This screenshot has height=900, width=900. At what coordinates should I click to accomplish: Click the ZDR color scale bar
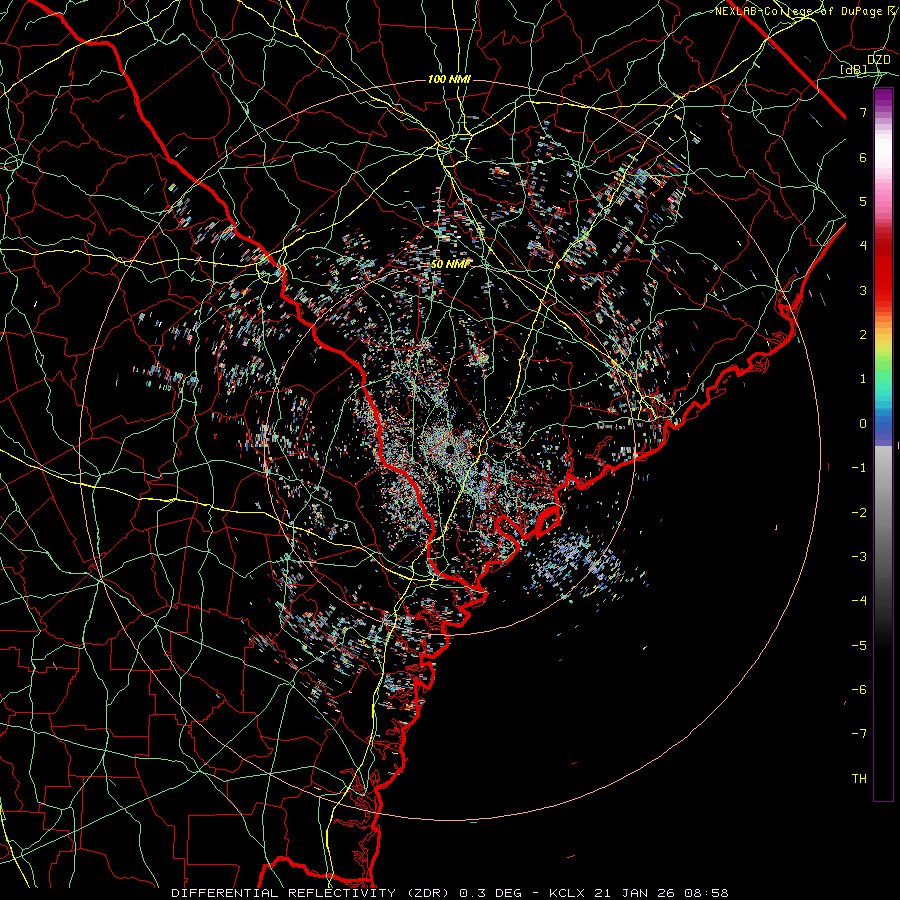pos(883,444)
